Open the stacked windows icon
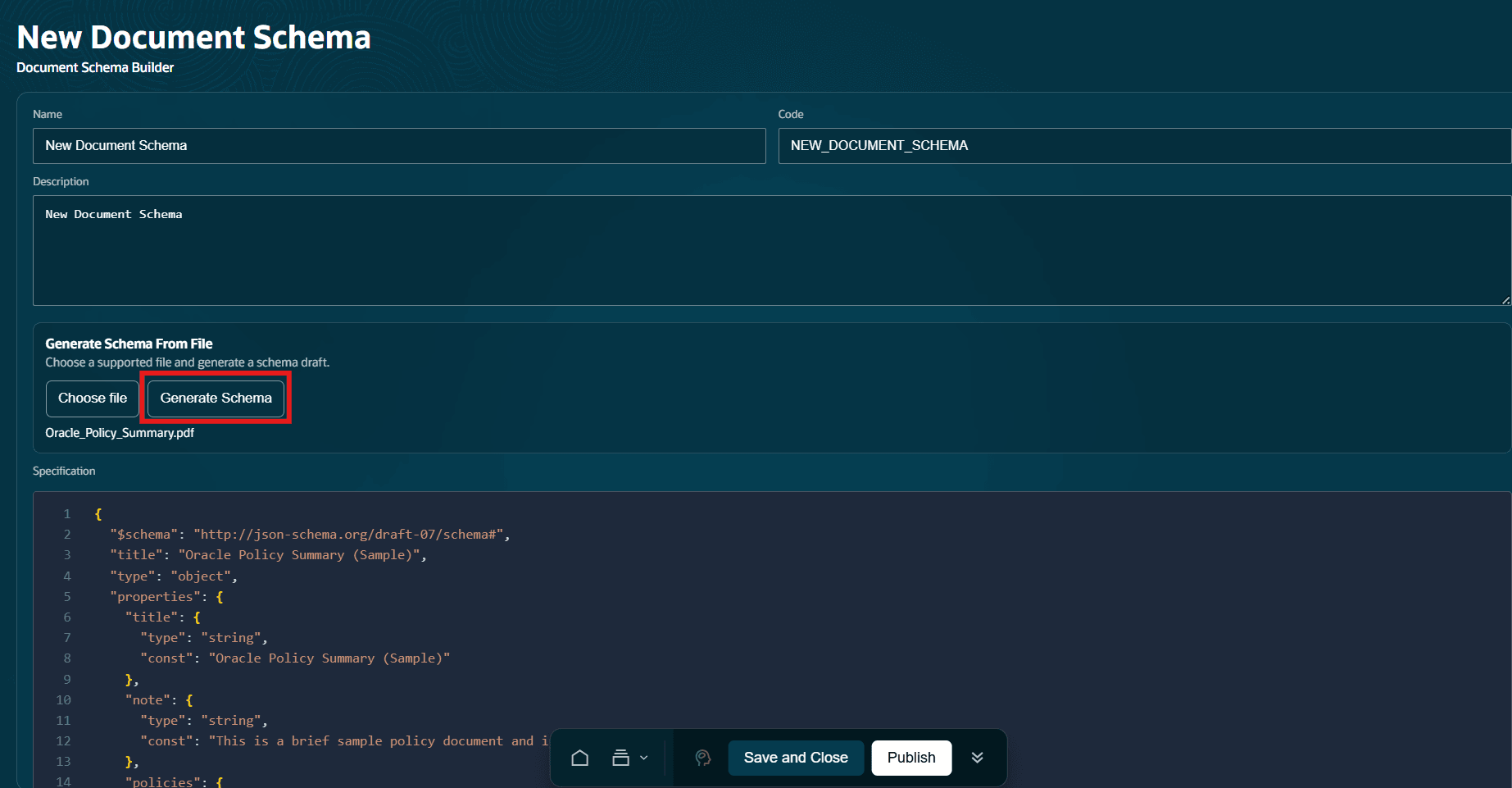Viewport: 1512px width, 788px height. click(x=620, y=758)
